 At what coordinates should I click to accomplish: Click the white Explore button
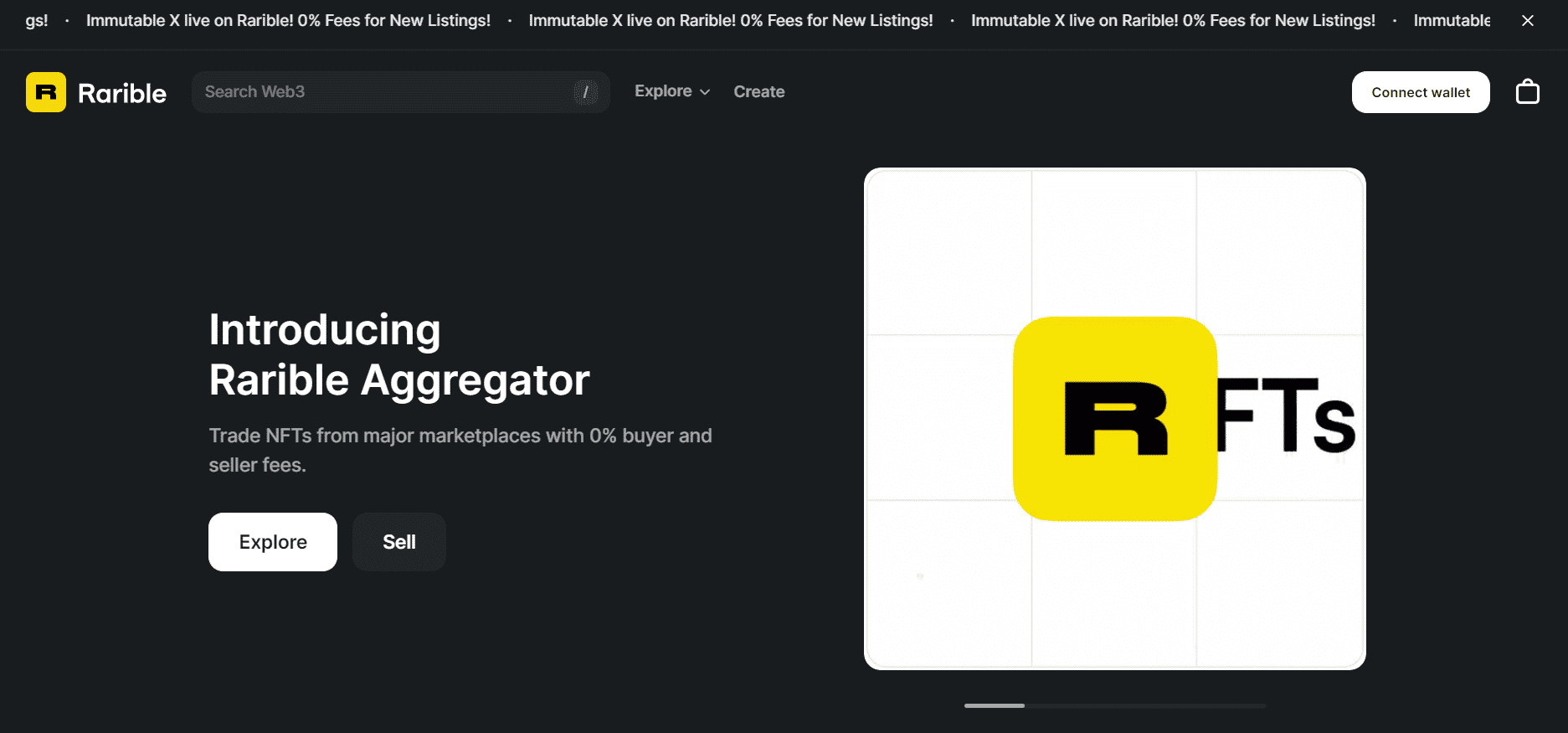pyautogui.click(x=273, y=542)
